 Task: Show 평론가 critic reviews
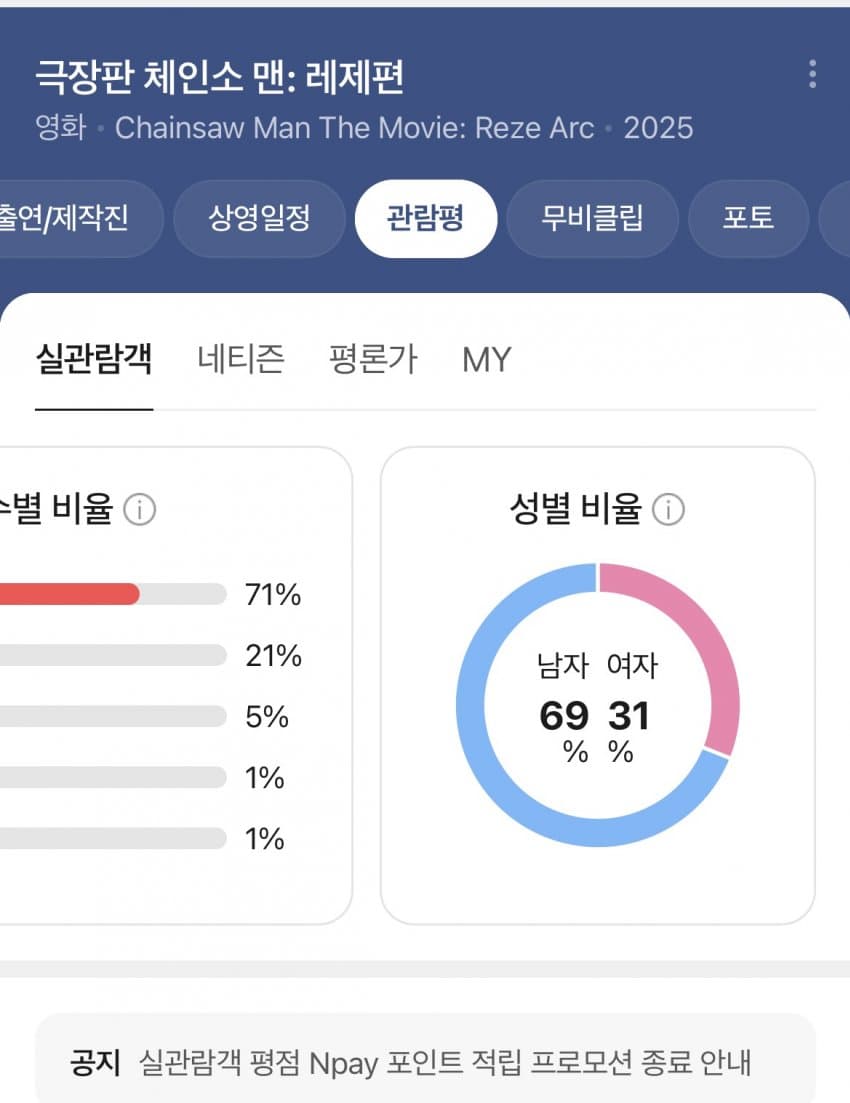(x=373, y=358)
